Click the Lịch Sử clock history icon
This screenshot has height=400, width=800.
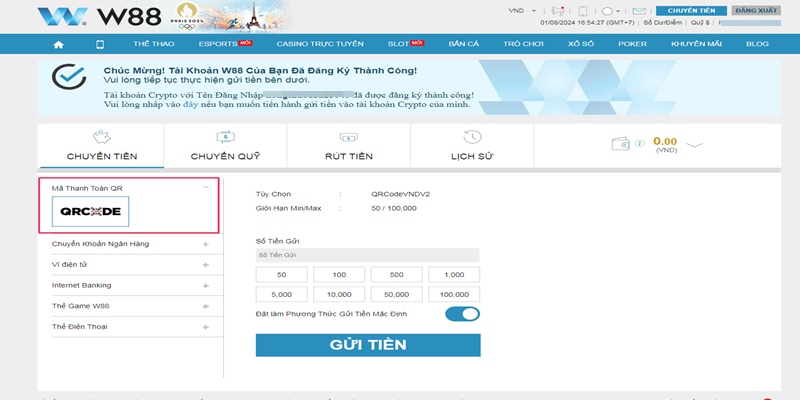pos(472,137)
